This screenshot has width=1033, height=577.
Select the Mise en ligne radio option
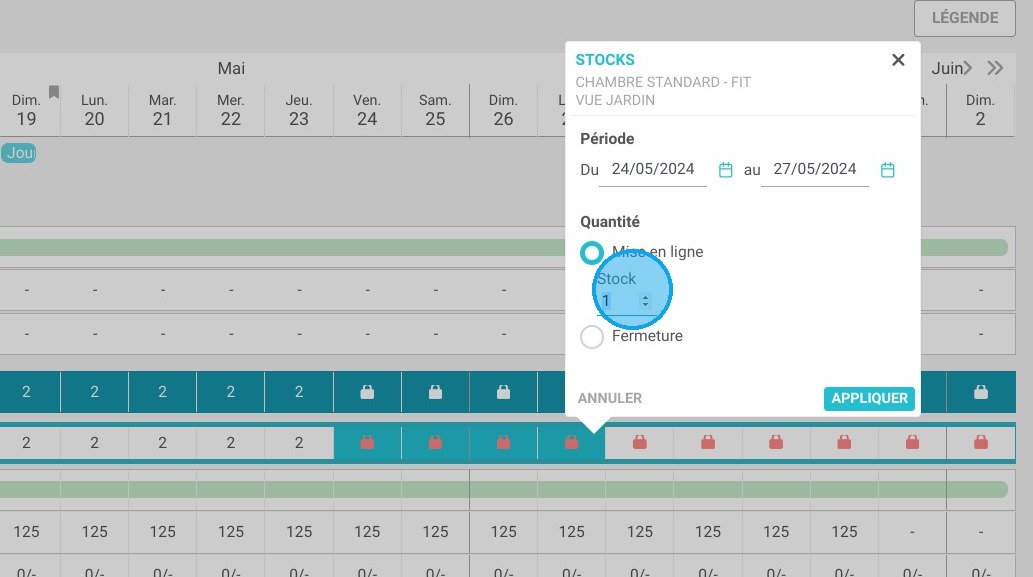click(592, 252)
